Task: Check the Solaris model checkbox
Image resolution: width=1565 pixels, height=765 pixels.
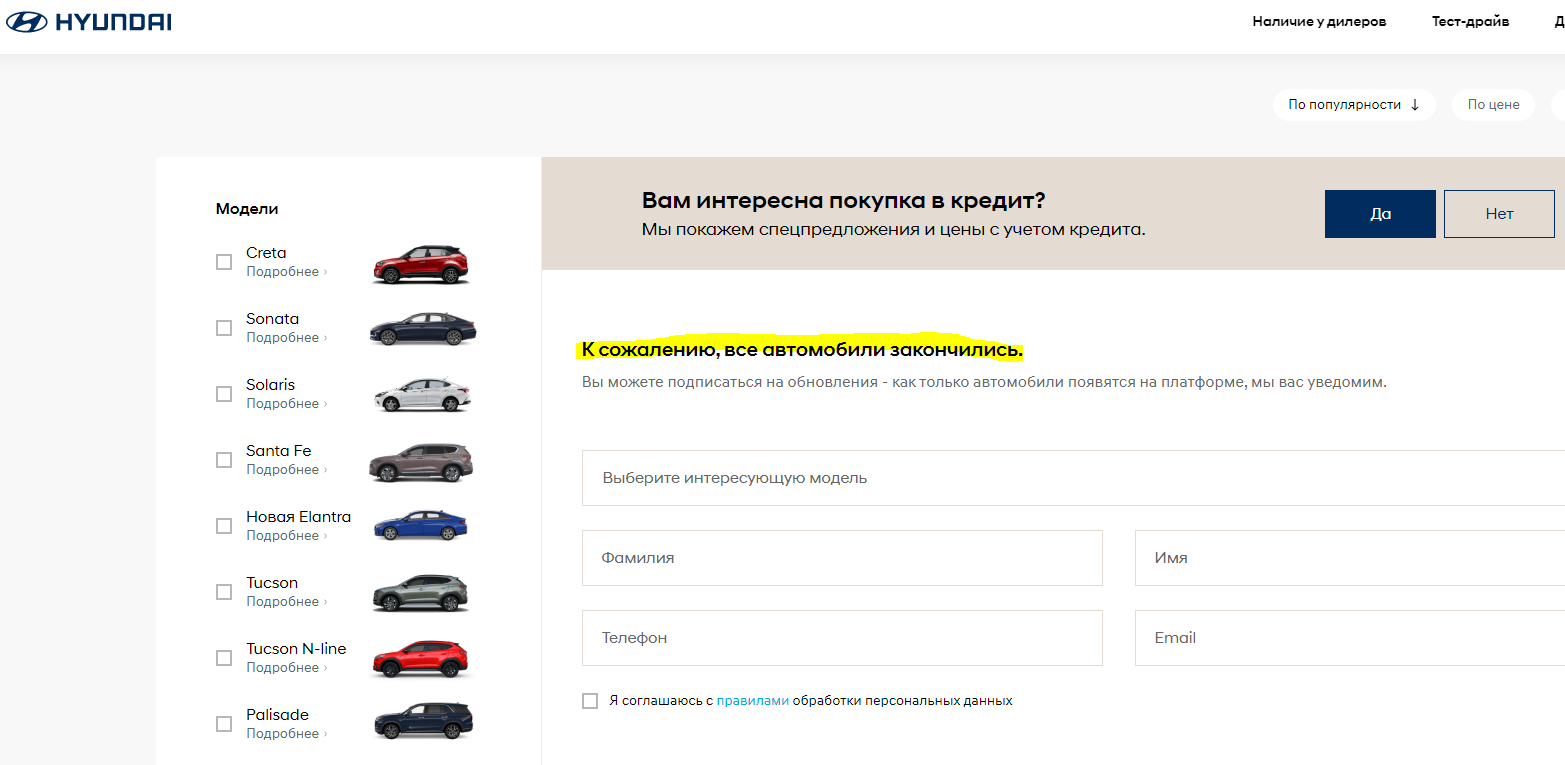Action: [x=224, y=394]
